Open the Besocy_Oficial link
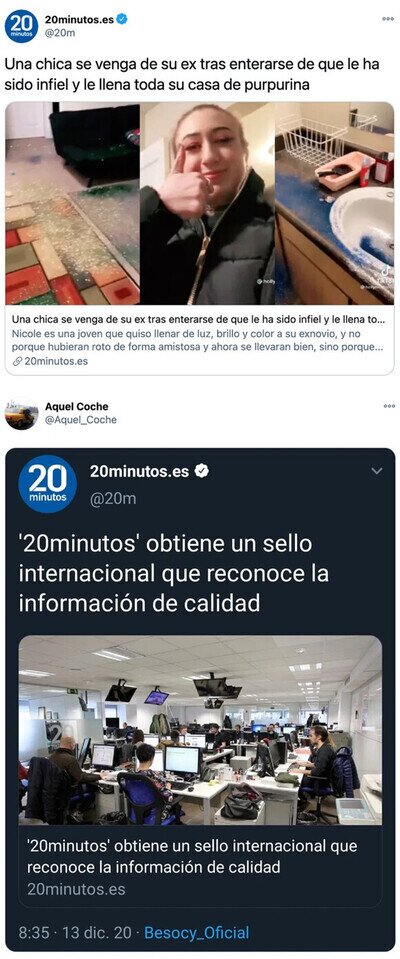The height and width of the screenshot is (959, 400). pyautogui.click(x=196, y=933)
